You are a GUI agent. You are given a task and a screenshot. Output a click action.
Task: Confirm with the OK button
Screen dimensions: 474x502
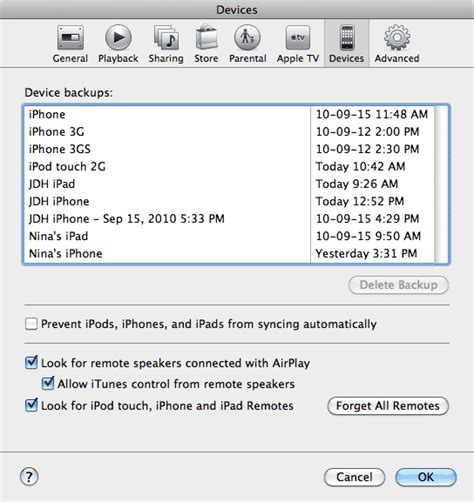(426, 477)
